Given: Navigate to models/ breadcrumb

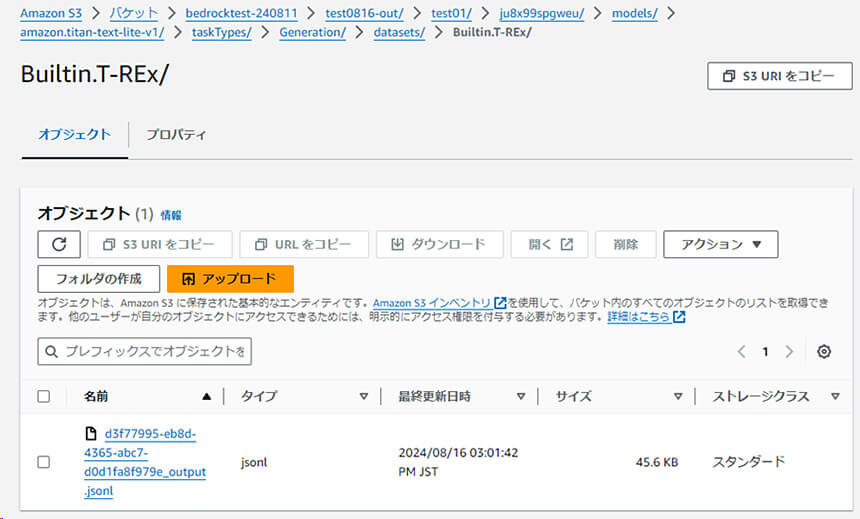Looking at the screenshot, I should point(635,13).
